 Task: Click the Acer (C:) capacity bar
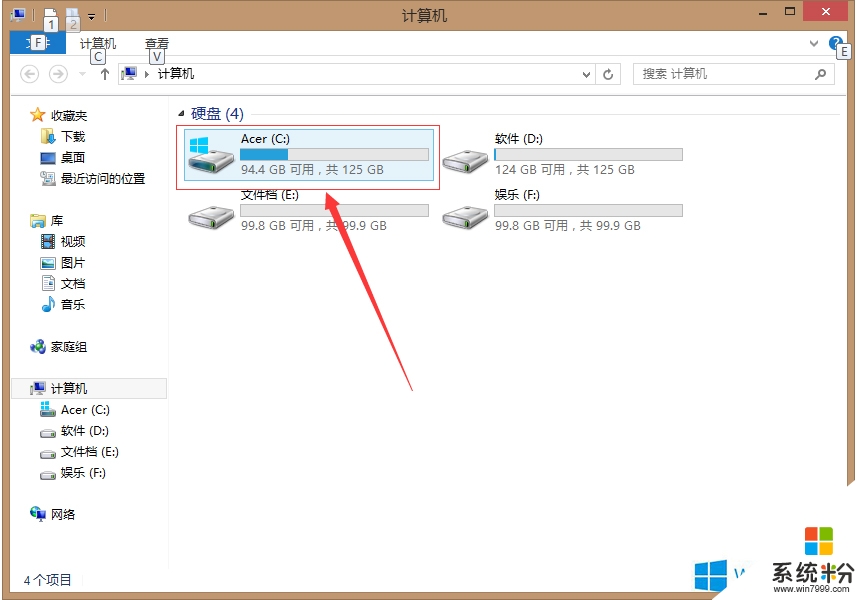(334, 155)
